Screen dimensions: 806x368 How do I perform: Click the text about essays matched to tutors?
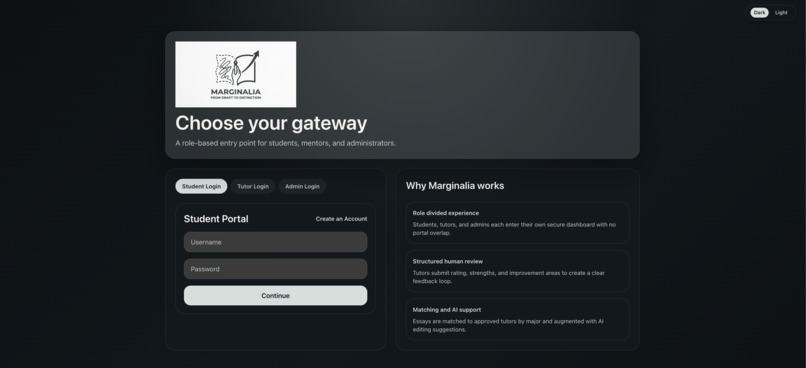pyautogui.click(x=508, y=325)
